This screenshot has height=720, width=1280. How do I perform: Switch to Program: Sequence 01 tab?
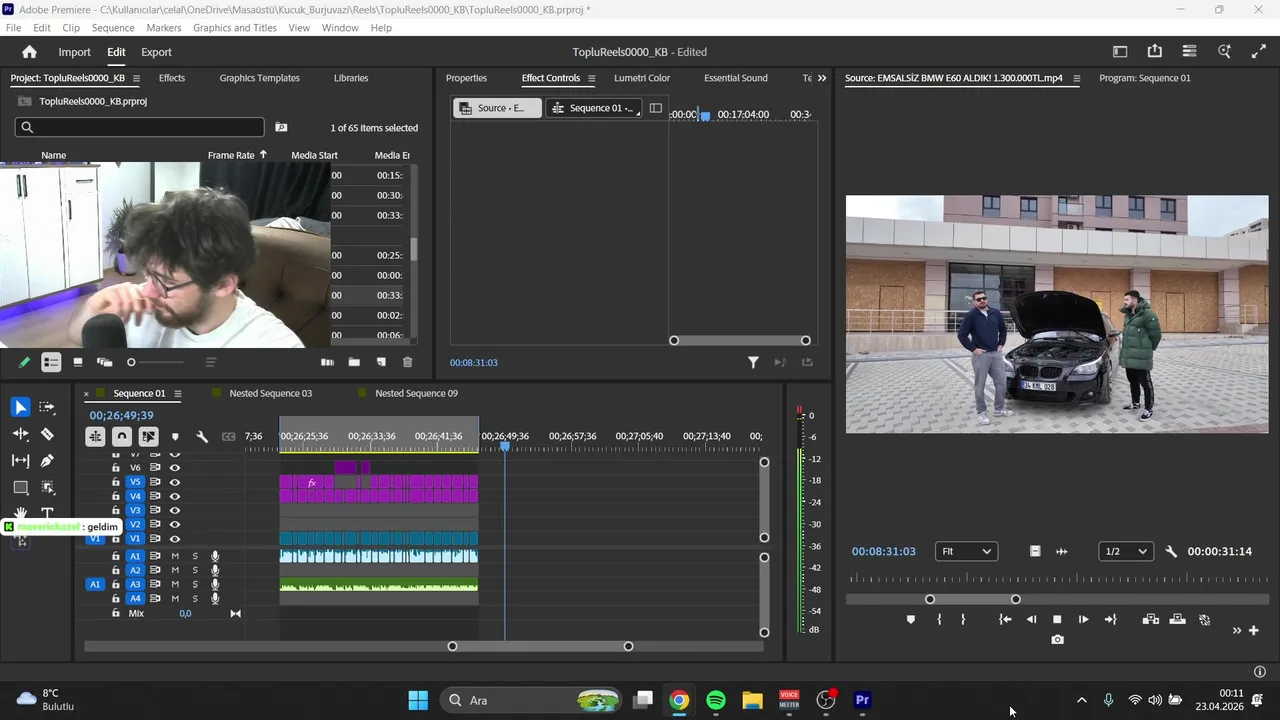click(x=1145, y=78)
